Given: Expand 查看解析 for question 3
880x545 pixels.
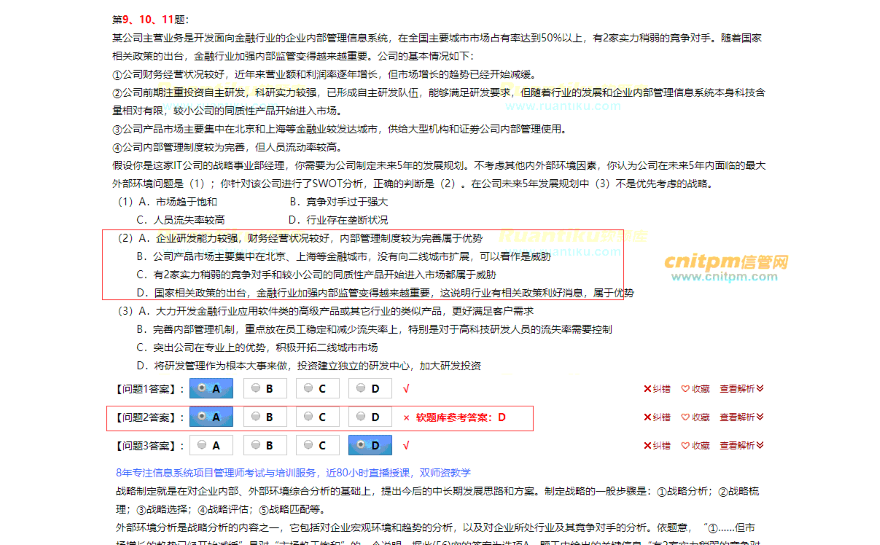Looking at the screenshot, I should click(741, 445).
